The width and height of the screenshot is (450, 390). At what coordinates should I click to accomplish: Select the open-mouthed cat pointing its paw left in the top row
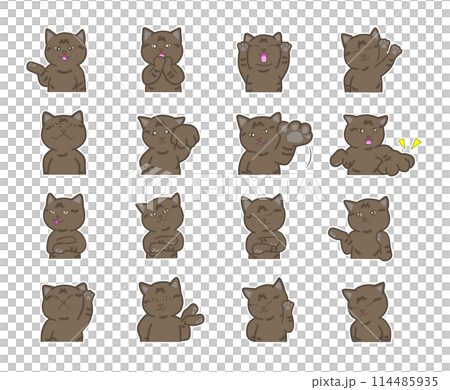57,61
